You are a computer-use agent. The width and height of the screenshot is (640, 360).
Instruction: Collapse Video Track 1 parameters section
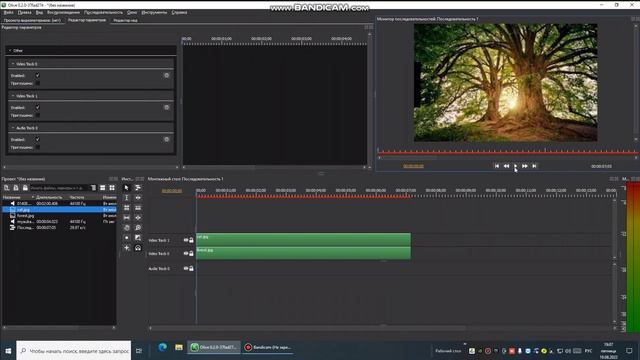pos(13,96)
